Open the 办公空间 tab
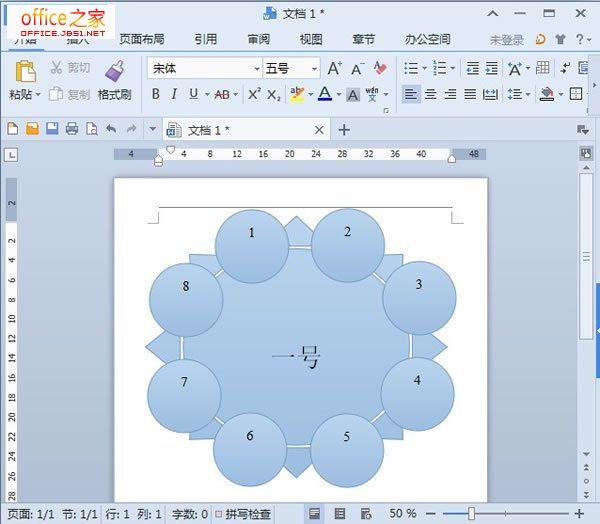 (x=427, y=39)
